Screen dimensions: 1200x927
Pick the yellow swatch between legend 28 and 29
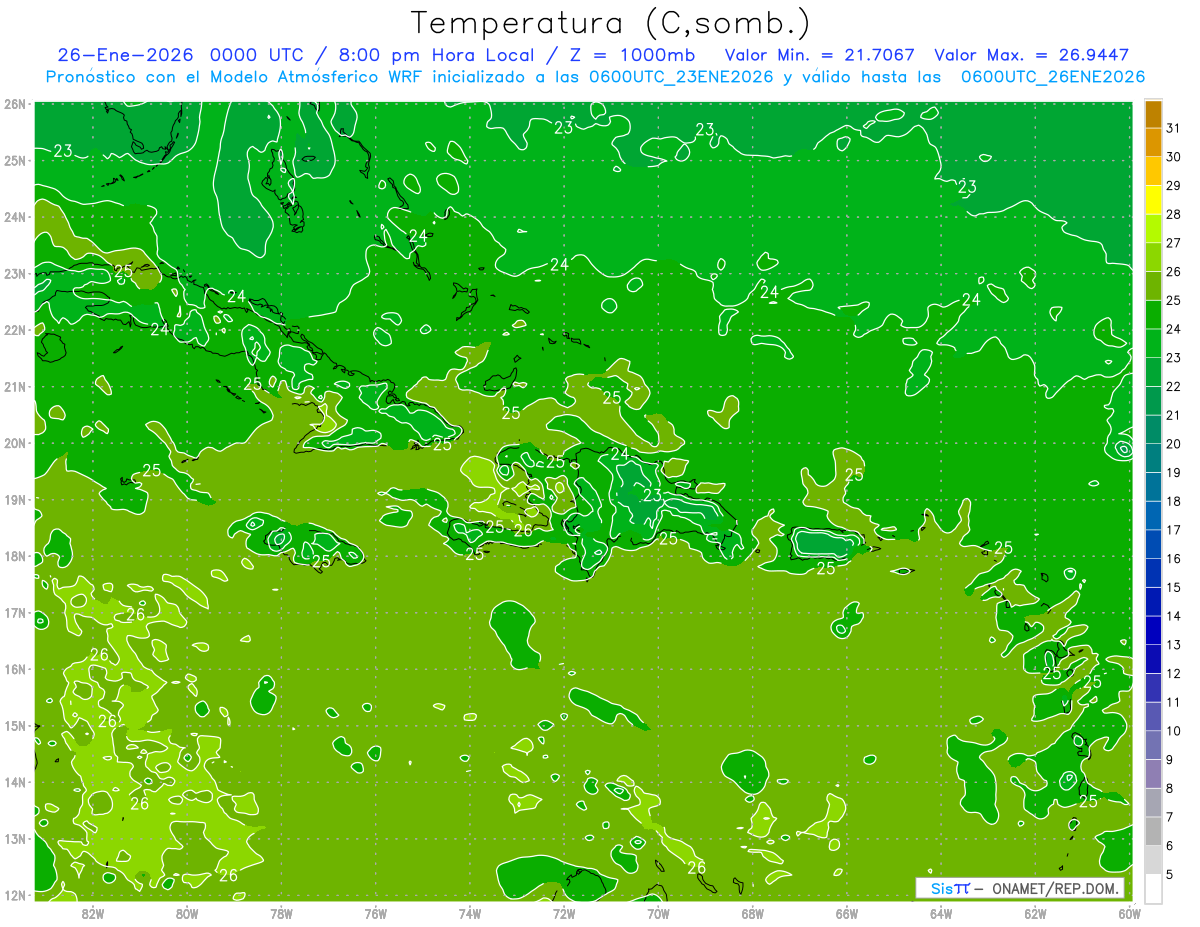pos(1153,200)
